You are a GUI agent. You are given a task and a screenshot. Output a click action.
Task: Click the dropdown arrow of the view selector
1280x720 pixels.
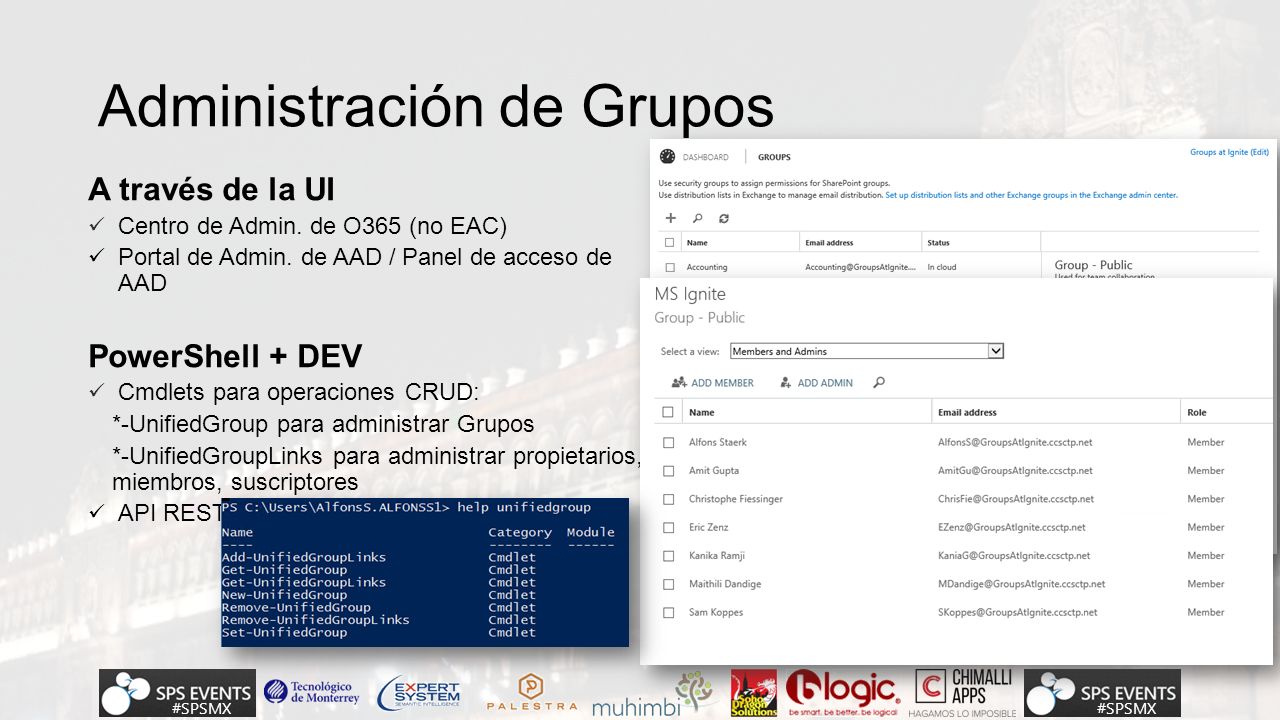tap(995, 351)
